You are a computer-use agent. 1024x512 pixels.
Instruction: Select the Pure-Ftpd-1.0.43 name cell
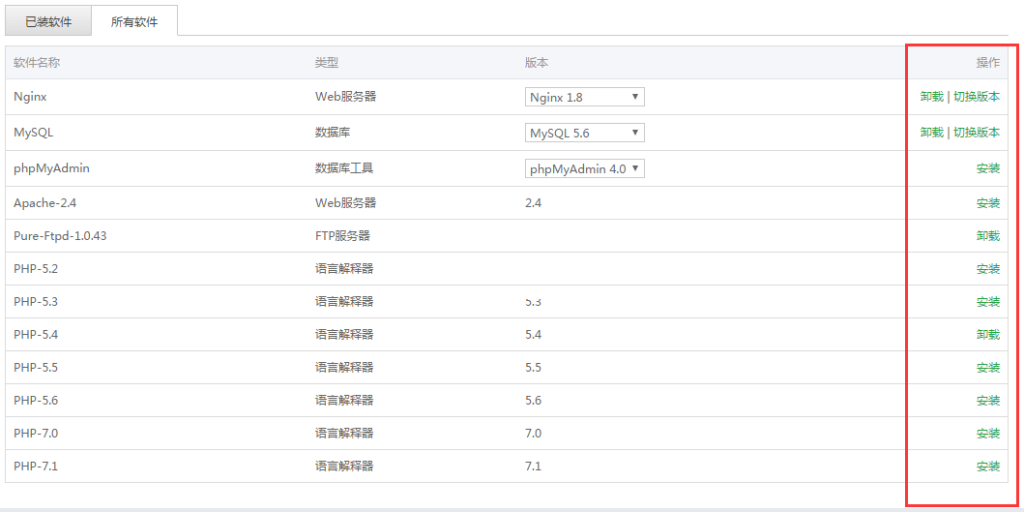60,236
